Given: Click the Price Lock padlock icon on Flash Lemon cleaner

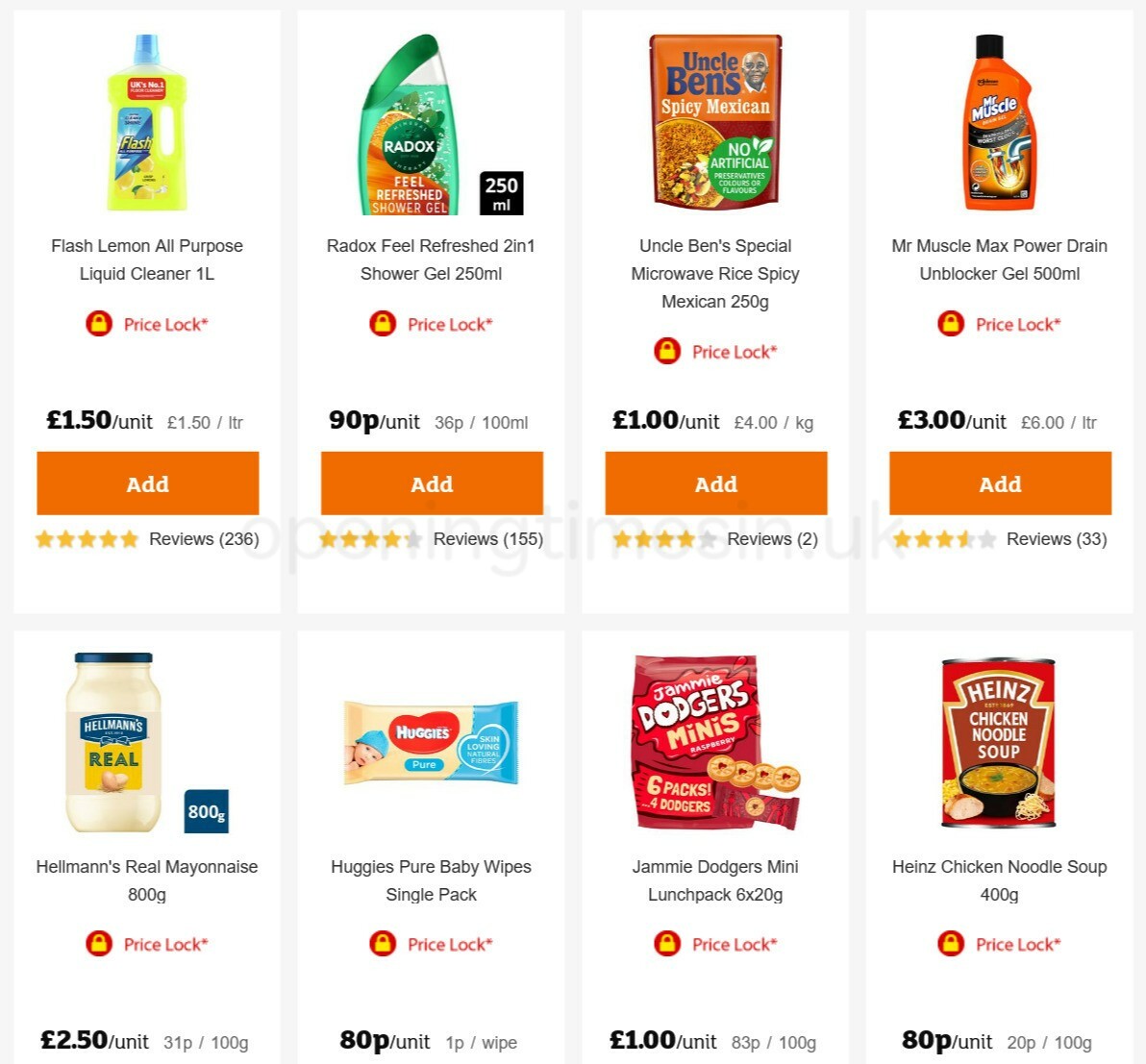Looking at the screenshot, I should tap(100, 324).
